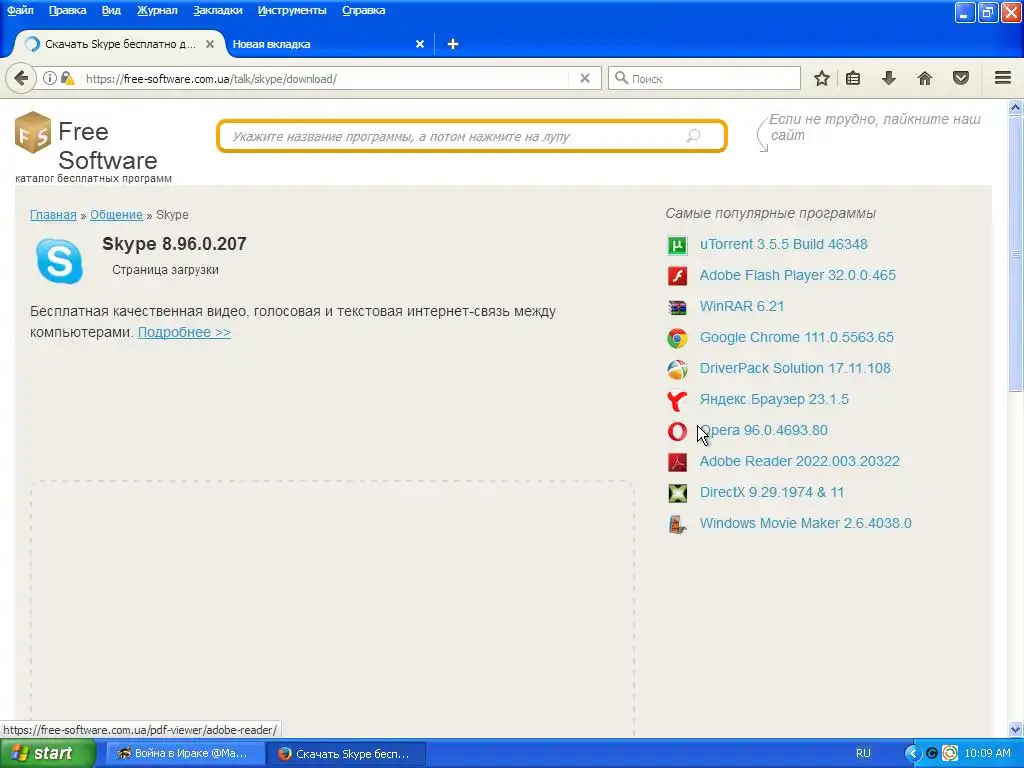Go to the home page icon

click(x=925, y=78)
